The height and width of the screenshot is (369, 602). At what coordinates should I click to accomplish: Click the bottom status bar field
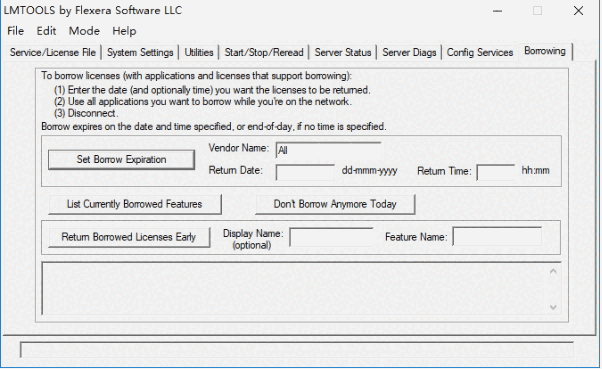(297, 350)
